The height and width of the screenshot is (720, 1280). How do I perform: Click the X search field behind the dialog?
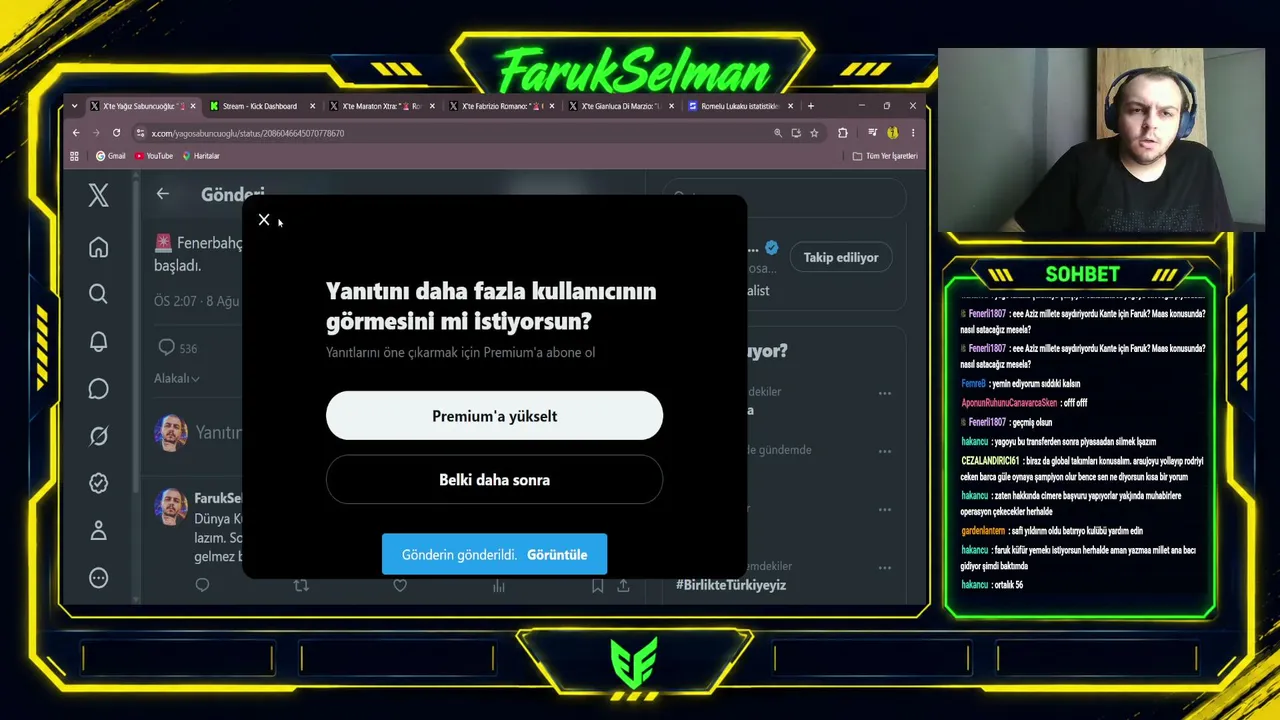pyautogui.click(x=785, y=197)
